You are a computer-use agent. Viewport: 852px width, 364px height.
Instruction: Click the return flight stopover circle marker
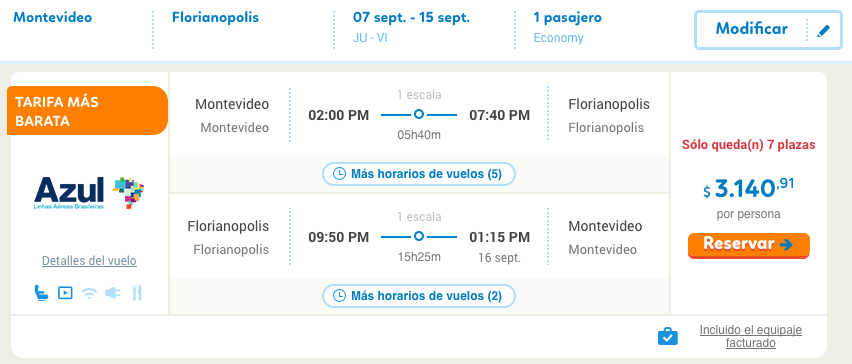[418, 236]
